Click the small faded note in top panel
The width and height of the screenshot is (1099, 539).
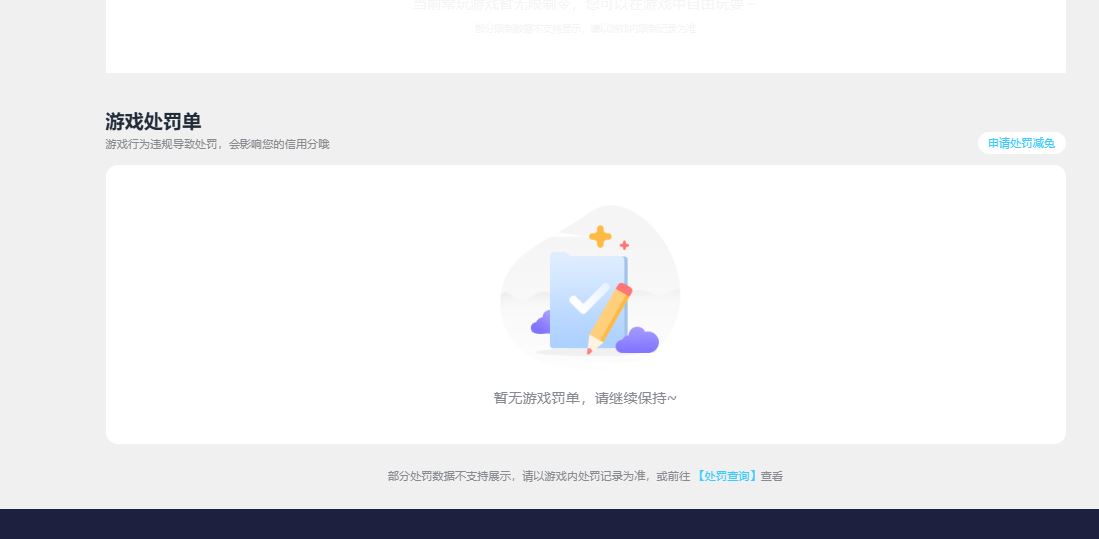pos(585,29)
